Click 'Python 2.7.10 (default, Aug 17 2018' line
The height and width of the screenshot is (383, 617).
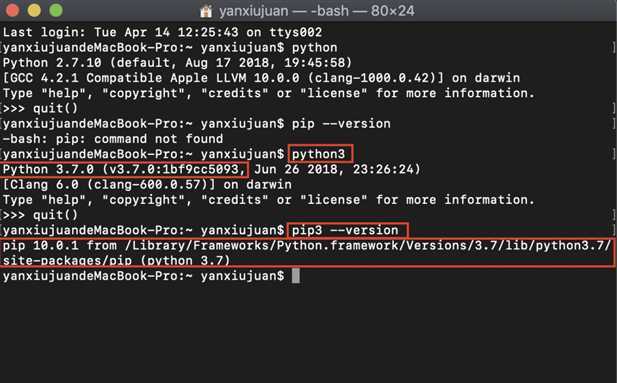177,63
